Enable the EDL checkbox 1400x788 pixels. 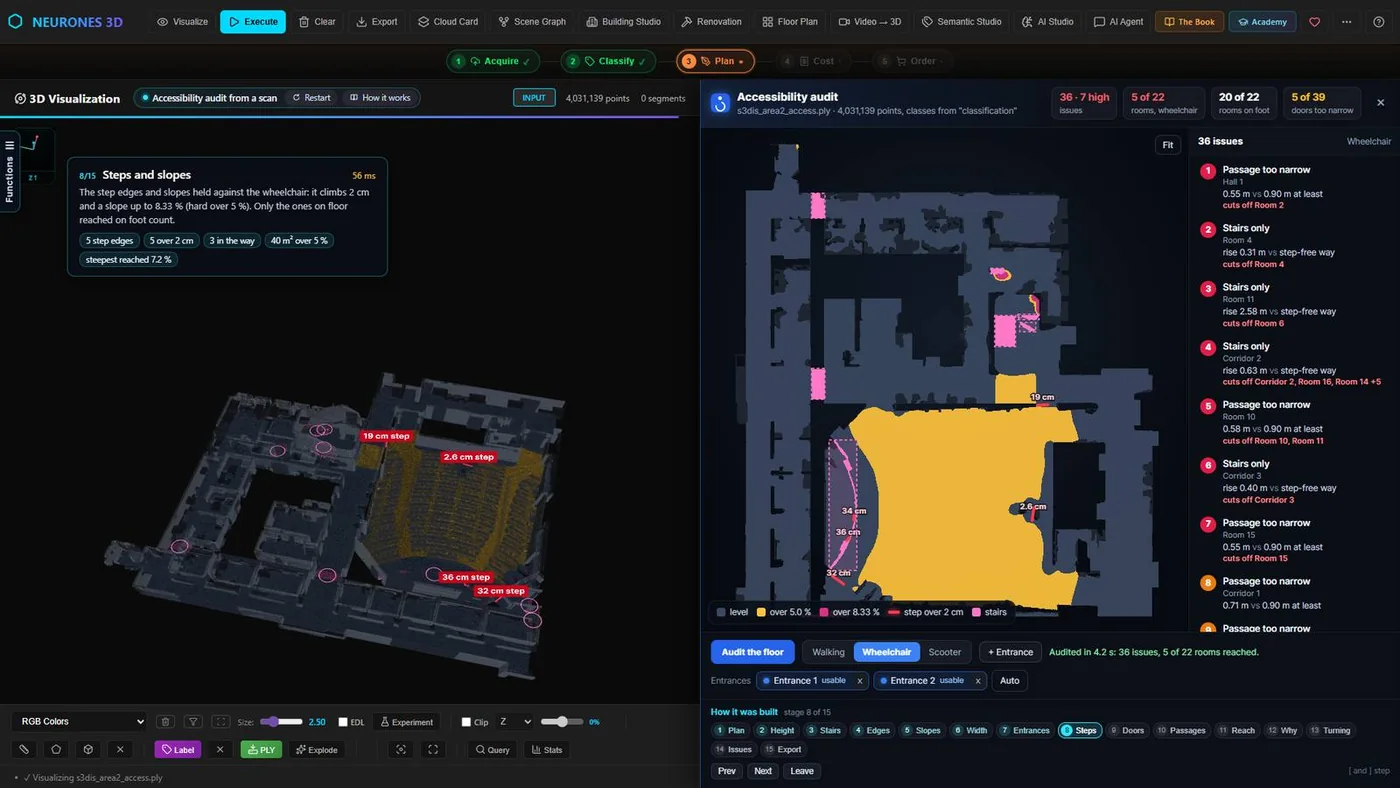[343, 722]
